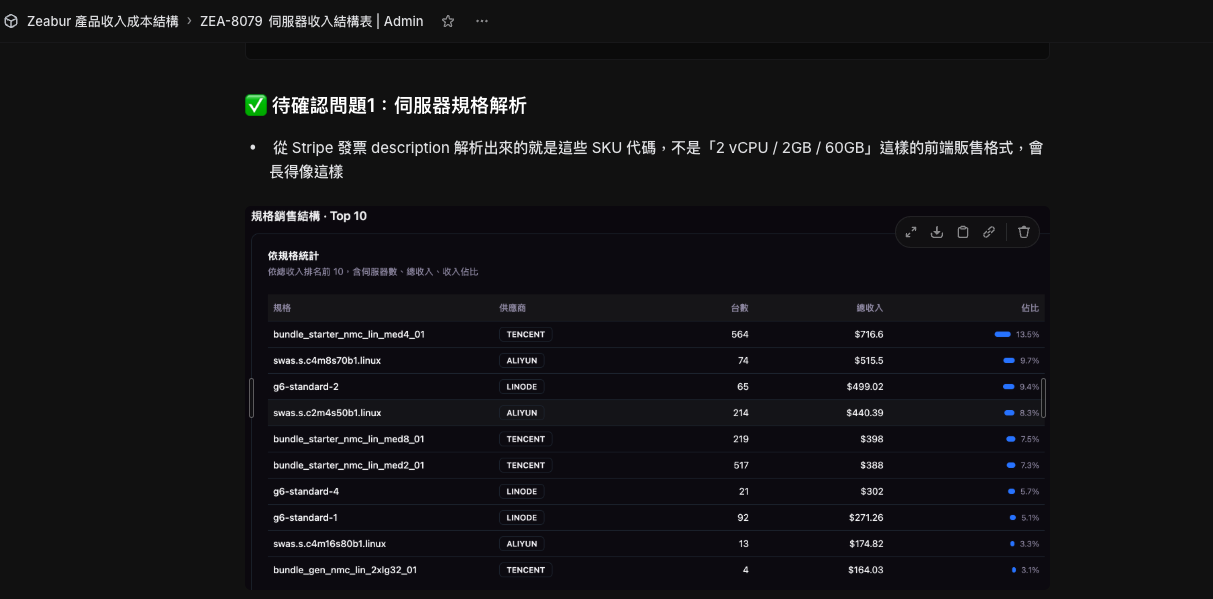1213x599 pixels.
Task: Click the ALIYUN badge for swas.s.c4m8s70b1.linux
Action: click(521, 360)
